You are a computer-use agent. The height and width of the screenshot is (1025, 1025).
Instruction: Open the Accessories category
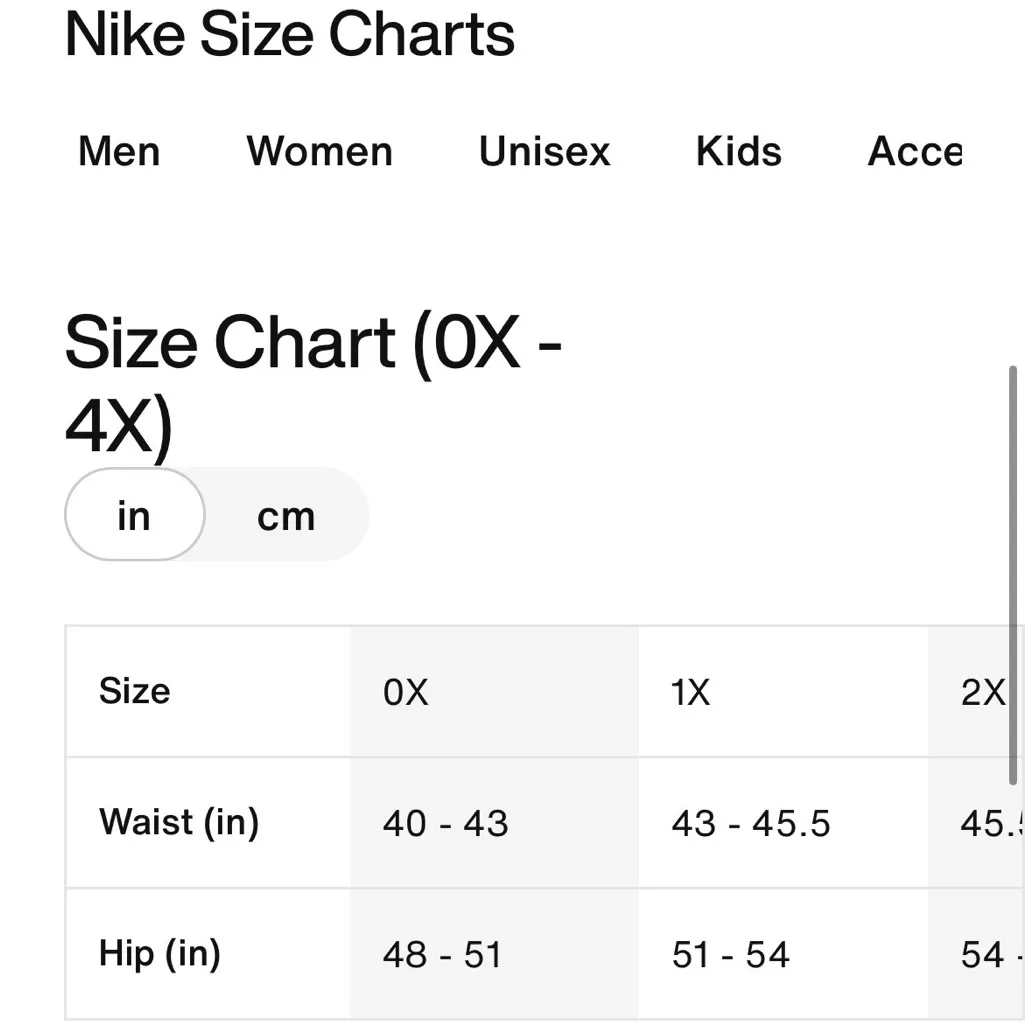point(915,152)
